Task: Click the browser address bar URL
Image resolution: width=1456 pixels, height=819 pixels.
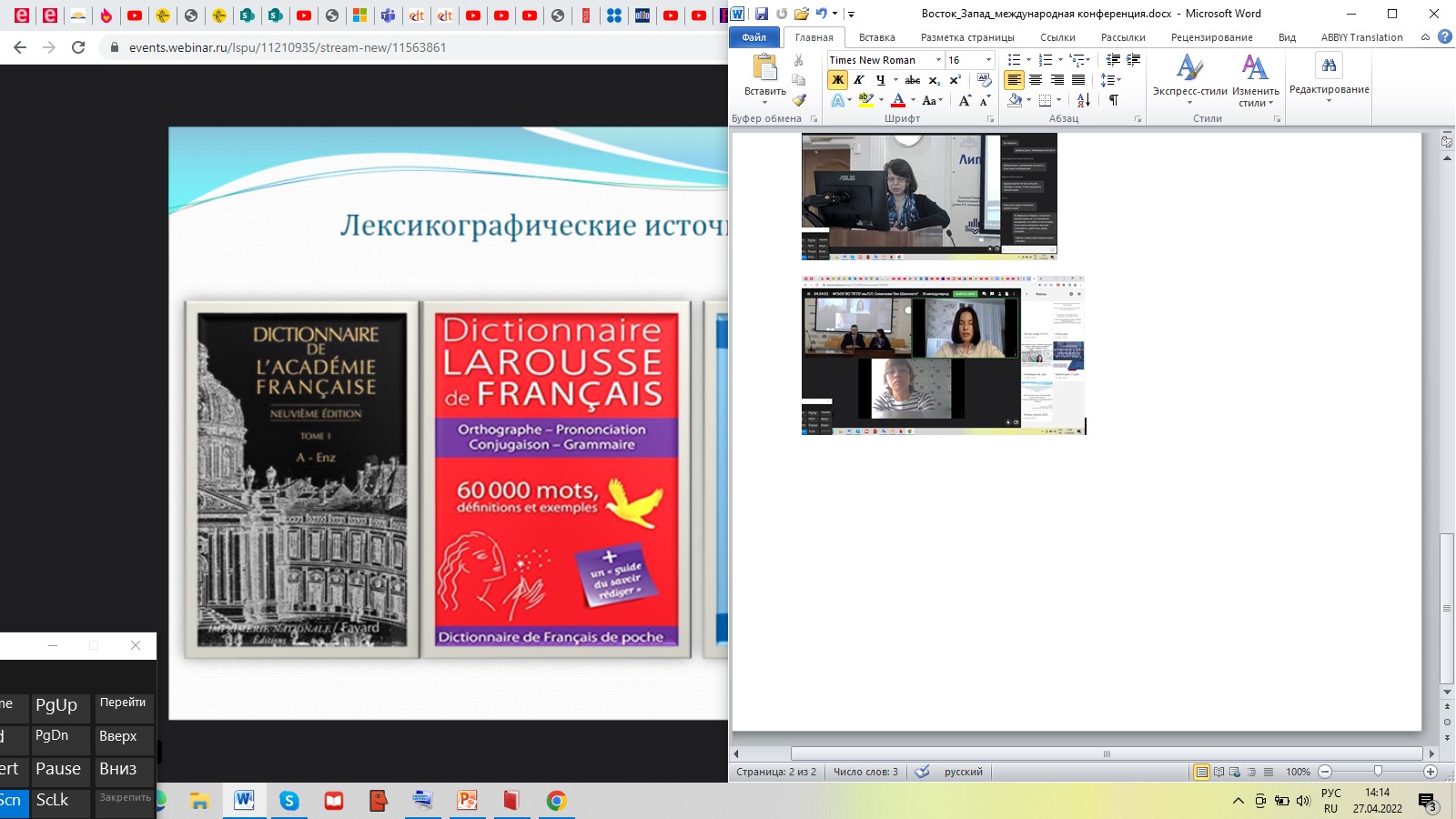Action: point(288,47)
